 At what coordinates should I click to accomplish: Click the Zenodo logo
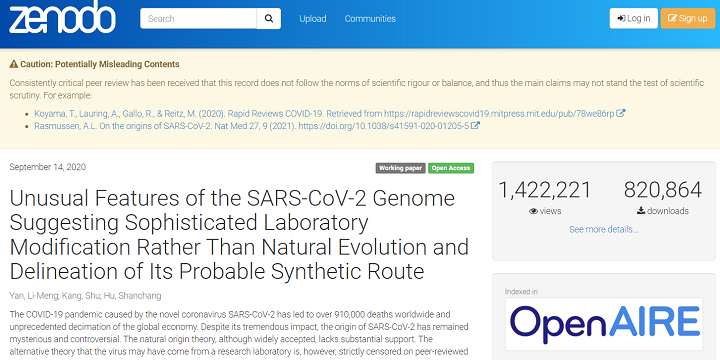click(x=62, y=17)
